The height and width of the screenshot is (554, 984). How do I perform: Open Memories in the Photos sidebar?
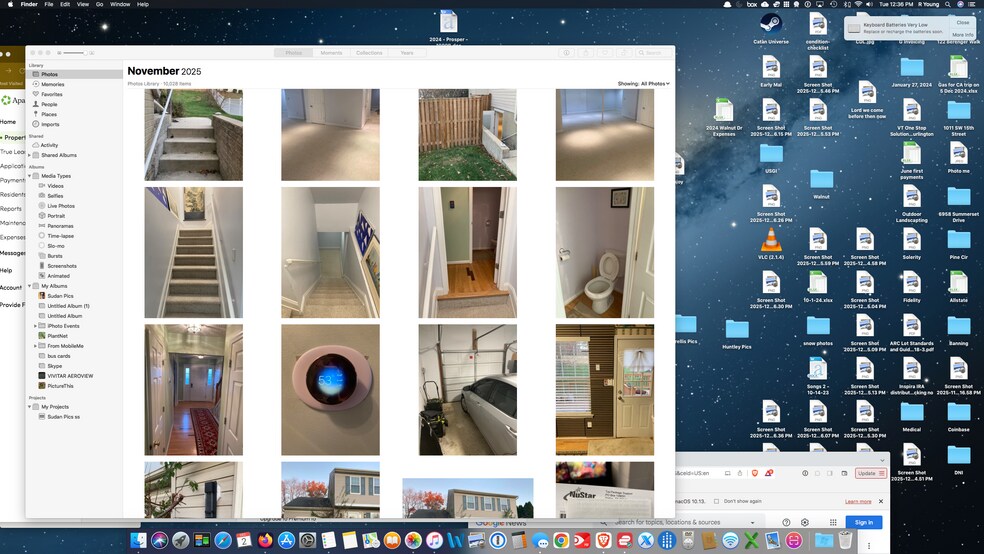point(52,84)
